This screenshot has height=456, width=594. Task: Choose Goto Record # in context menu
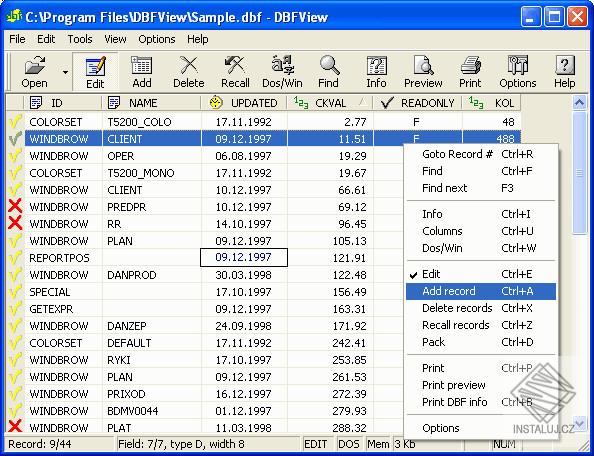(x=481, y=154)
